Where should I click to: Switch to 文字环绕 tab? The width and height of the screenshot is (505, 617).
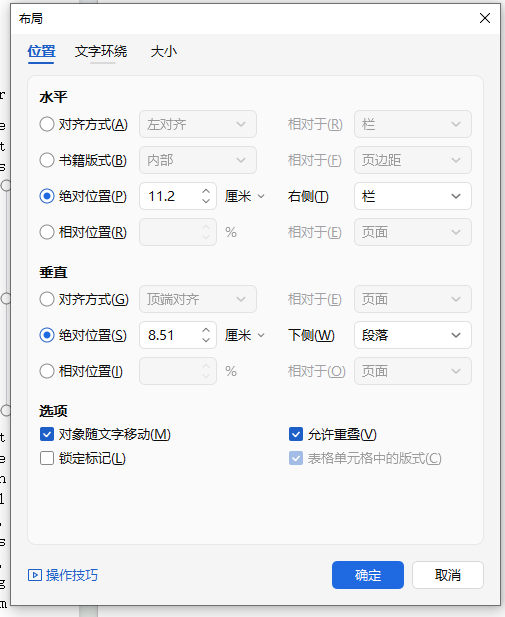point(101,52)
